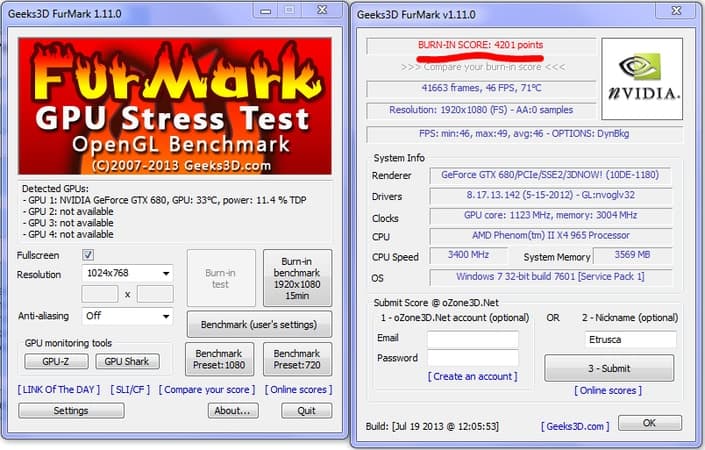This screenshot has height=450, width=705.
Task: Launch the GPU Shark monitoring tool
Action: [x=127, y=361]
